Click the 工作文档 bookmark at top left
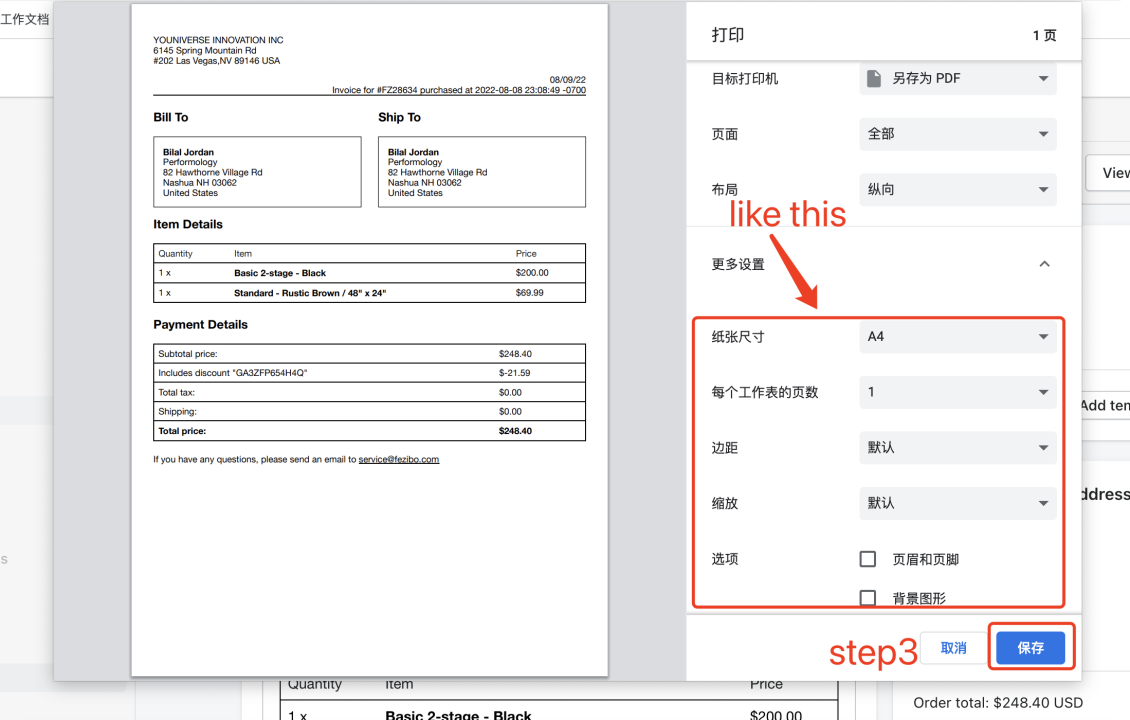 coord(25,19)
